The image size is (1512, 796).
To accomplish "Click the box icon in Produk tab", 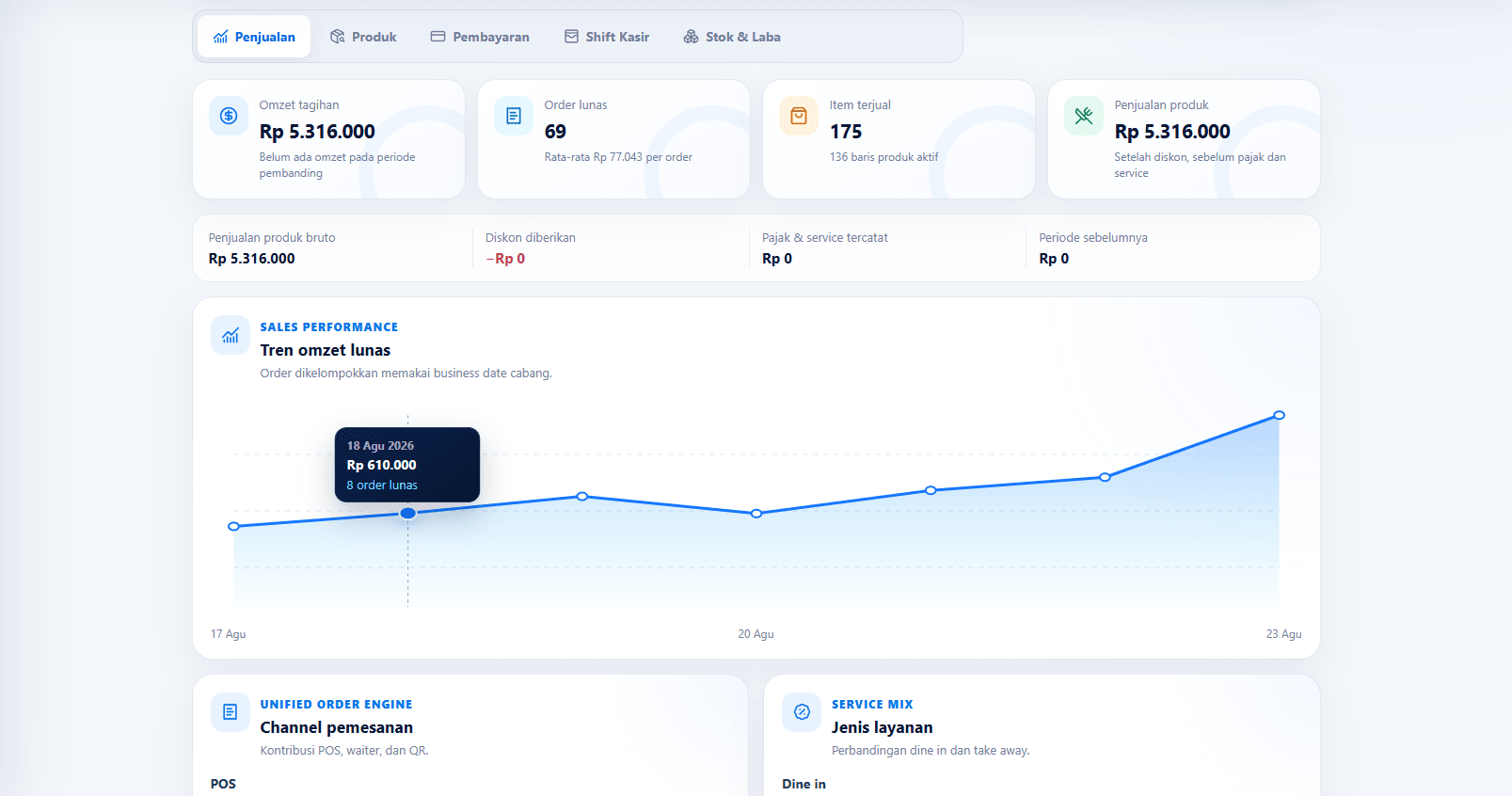I will tap(338, 37).
